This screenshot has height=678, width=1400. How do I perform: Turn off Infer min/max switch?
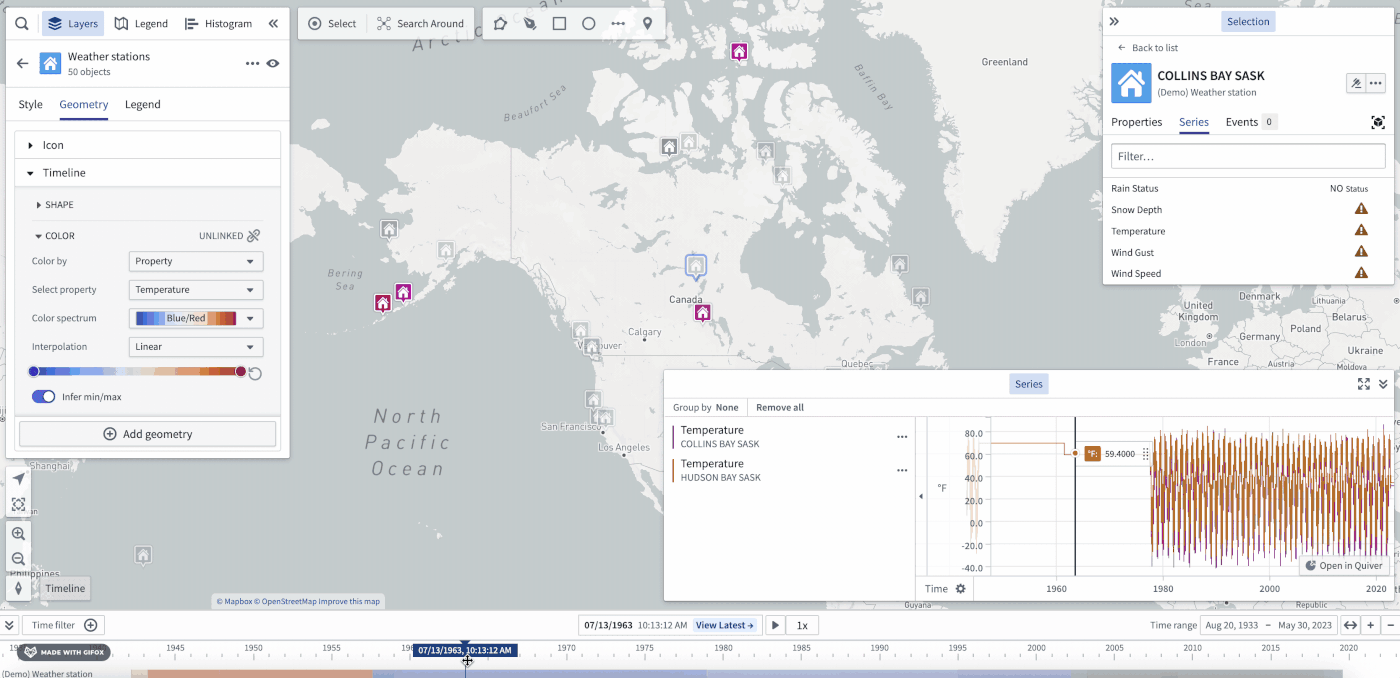(43, 397)
